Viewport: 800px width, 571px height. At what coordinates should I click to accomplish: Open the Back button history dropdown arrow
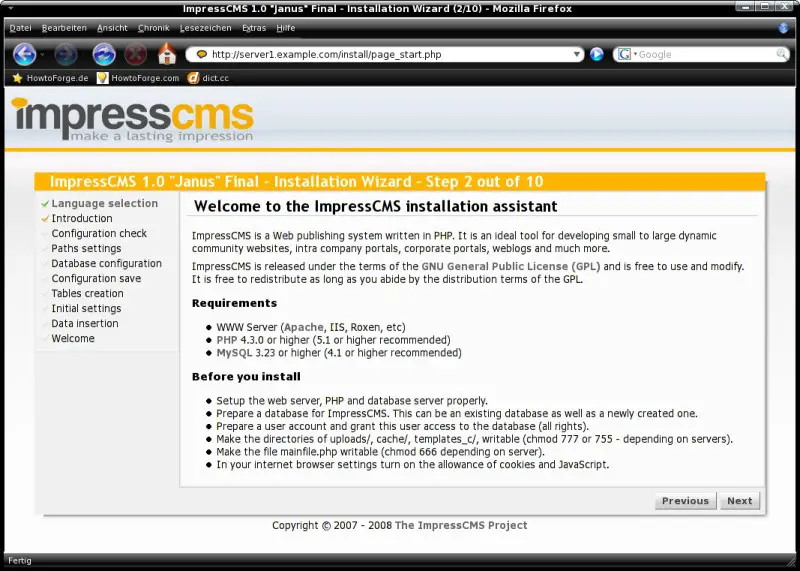point(42,55)
